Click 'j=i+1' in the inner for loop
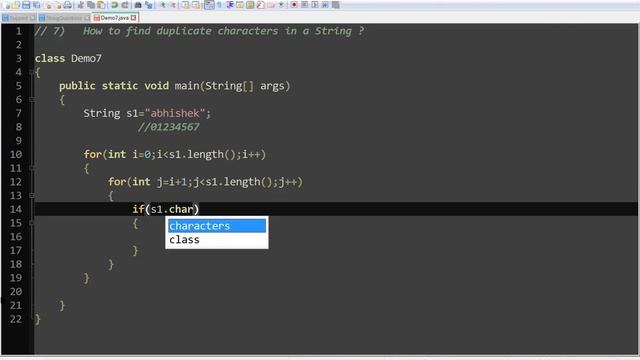Screen dimensions: 640x360 click(x=172, y=182)
